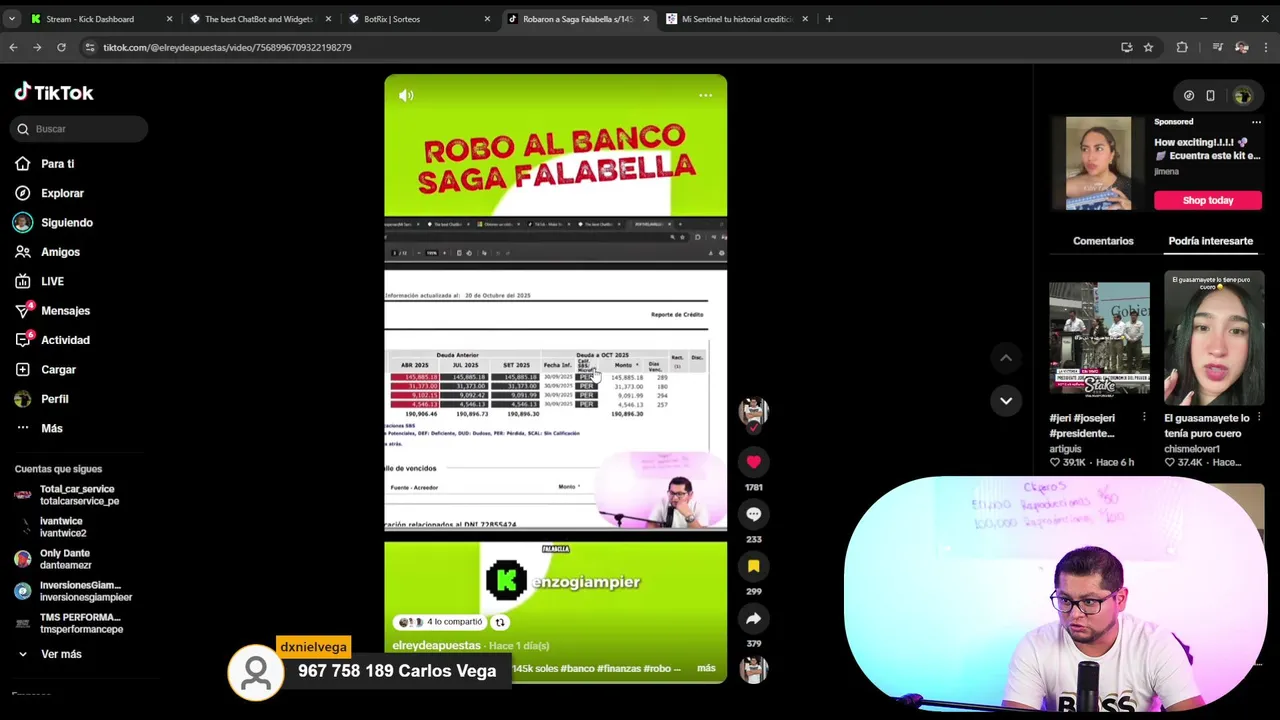Click the TikTok logo

(x=54, y=92)
